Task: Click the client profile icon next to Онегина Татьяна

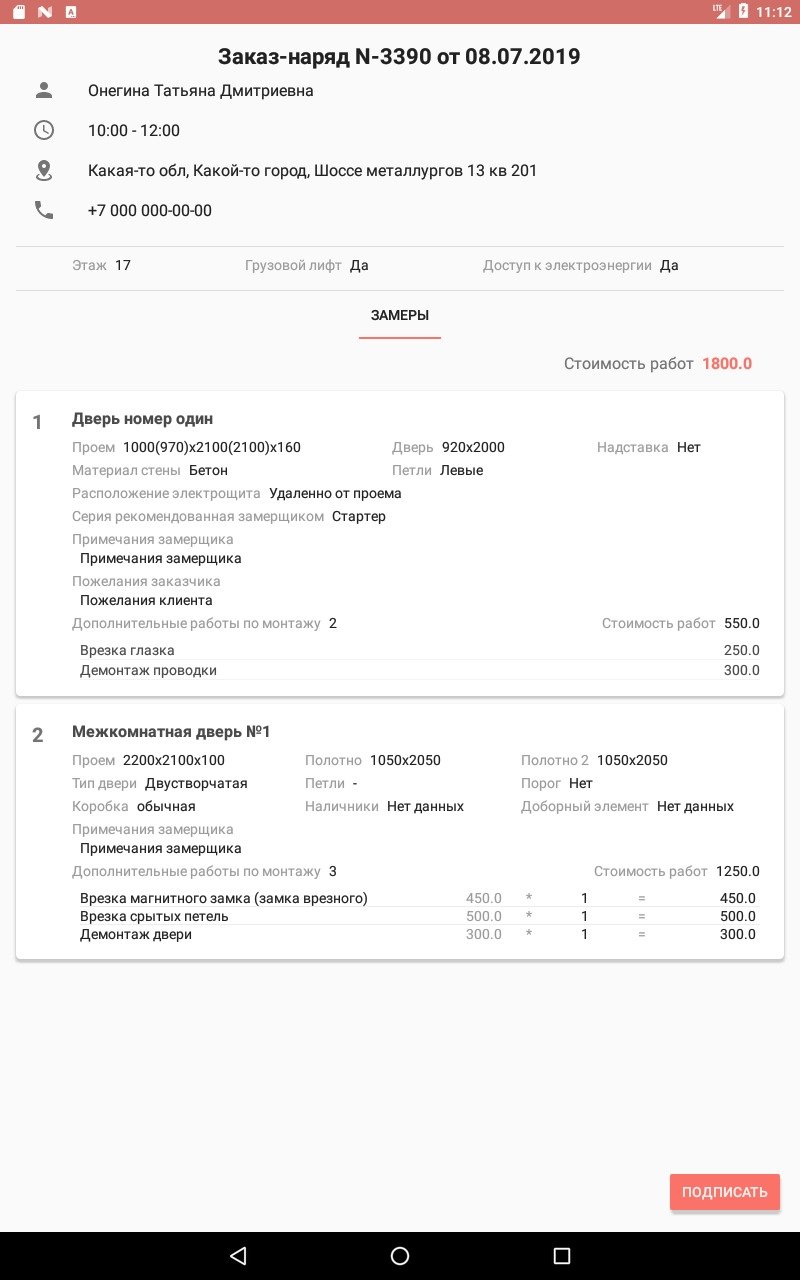Action: coord(44,90)
